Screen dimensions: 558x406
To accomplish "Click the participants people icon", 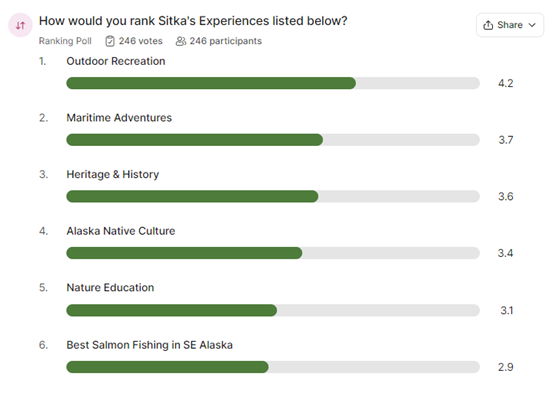I will [181, 41].
